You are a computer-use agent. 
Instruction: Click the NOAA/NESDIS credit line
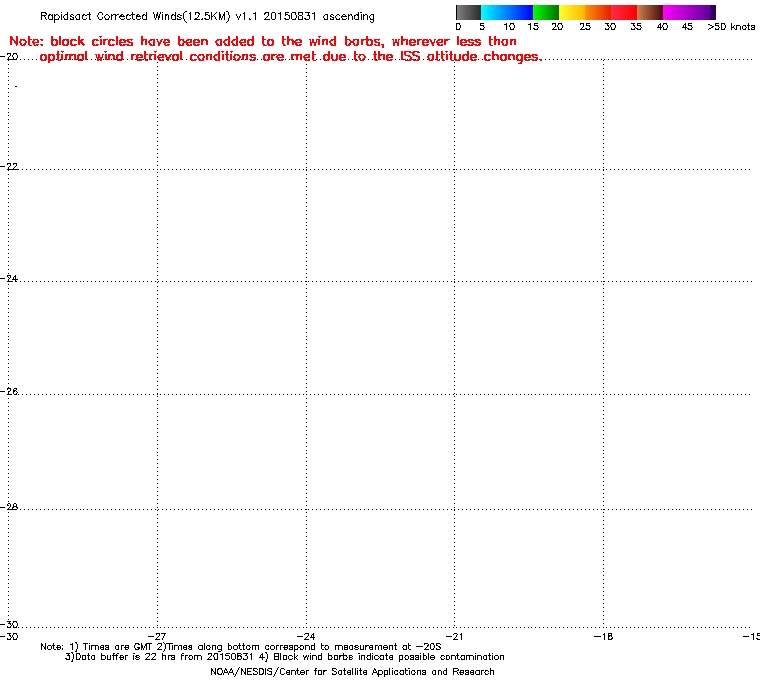(x=352, y=672)
